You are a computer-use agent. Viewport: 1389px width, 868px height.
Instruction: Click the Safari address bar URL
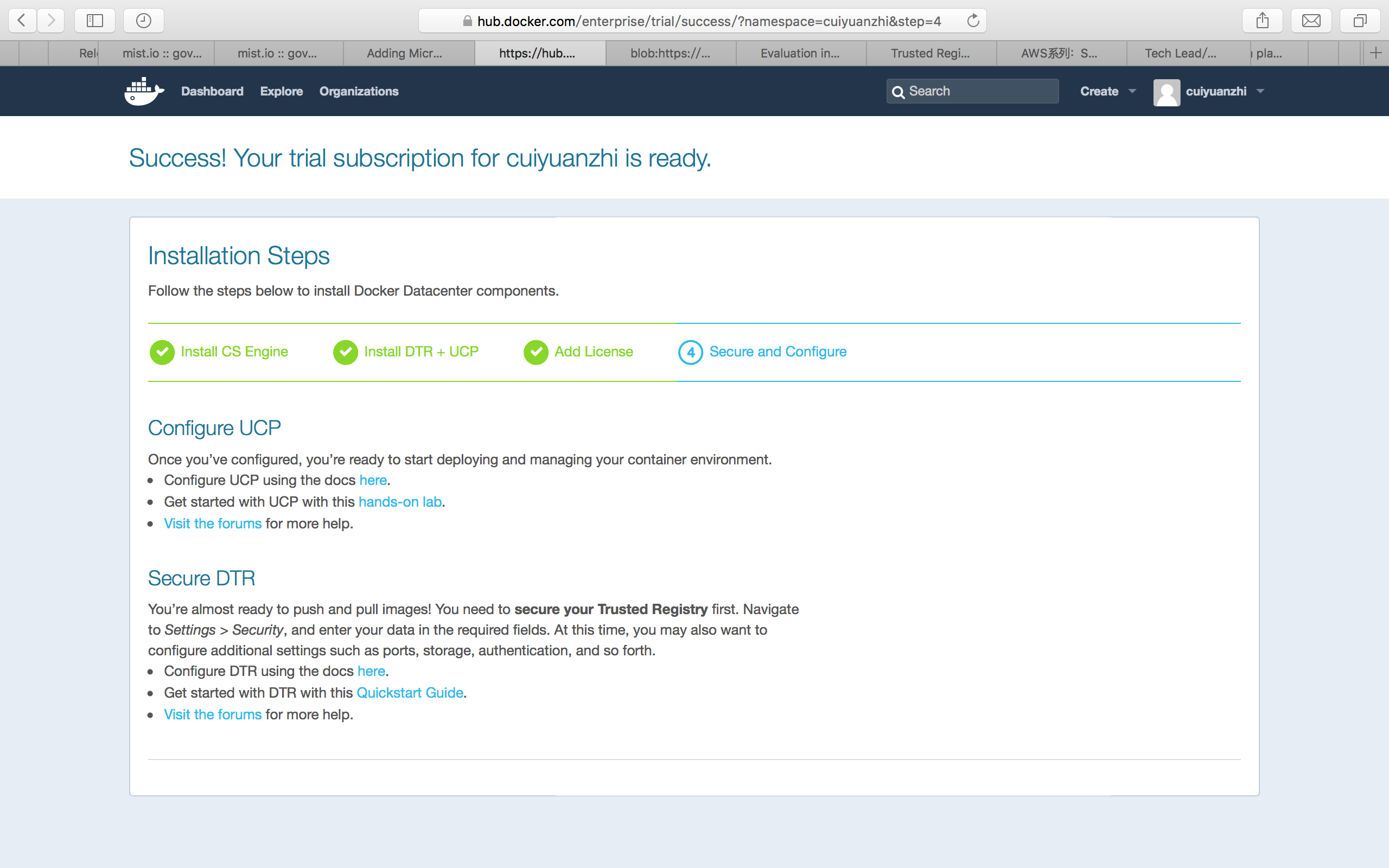(709, 21)
